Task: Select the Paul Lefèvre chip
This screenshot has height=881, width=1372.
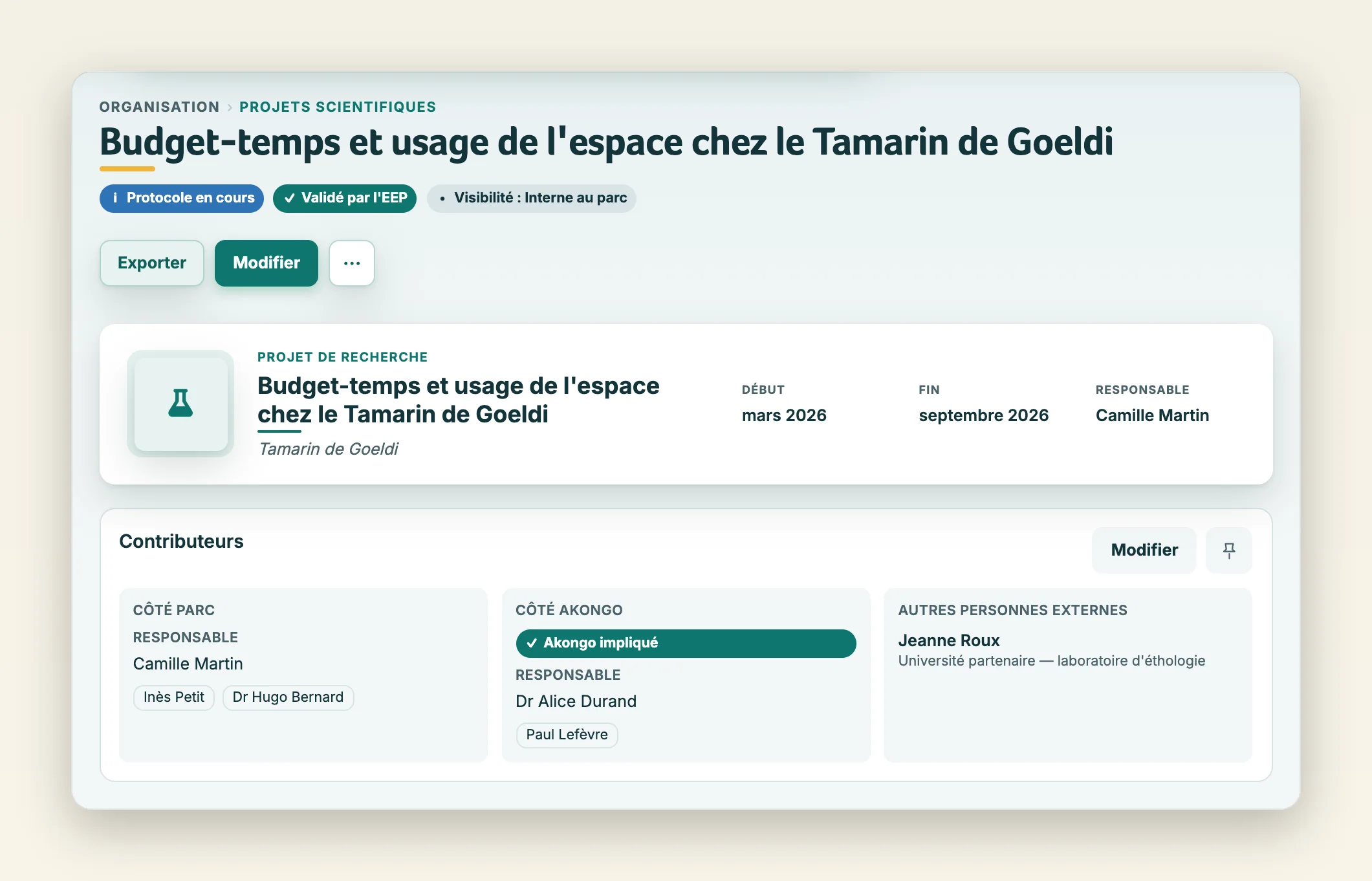Action: [567, 735]
